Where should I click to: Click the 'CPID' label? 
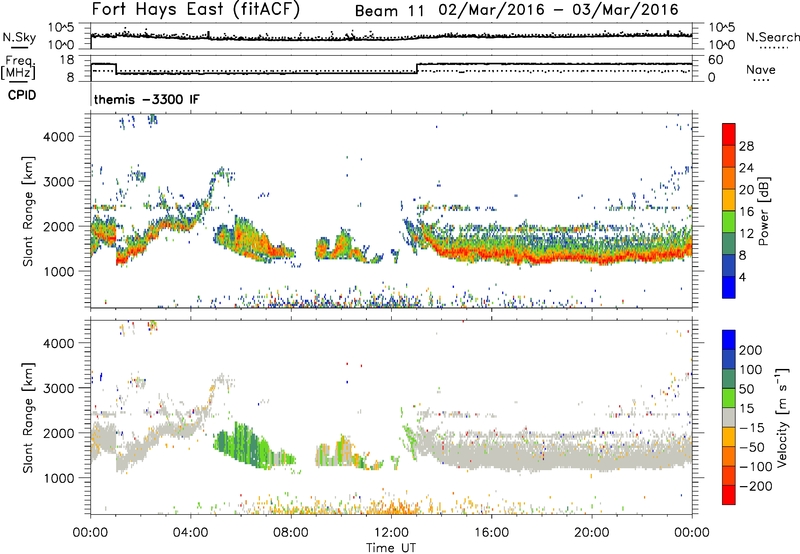(x=22, y=95)
